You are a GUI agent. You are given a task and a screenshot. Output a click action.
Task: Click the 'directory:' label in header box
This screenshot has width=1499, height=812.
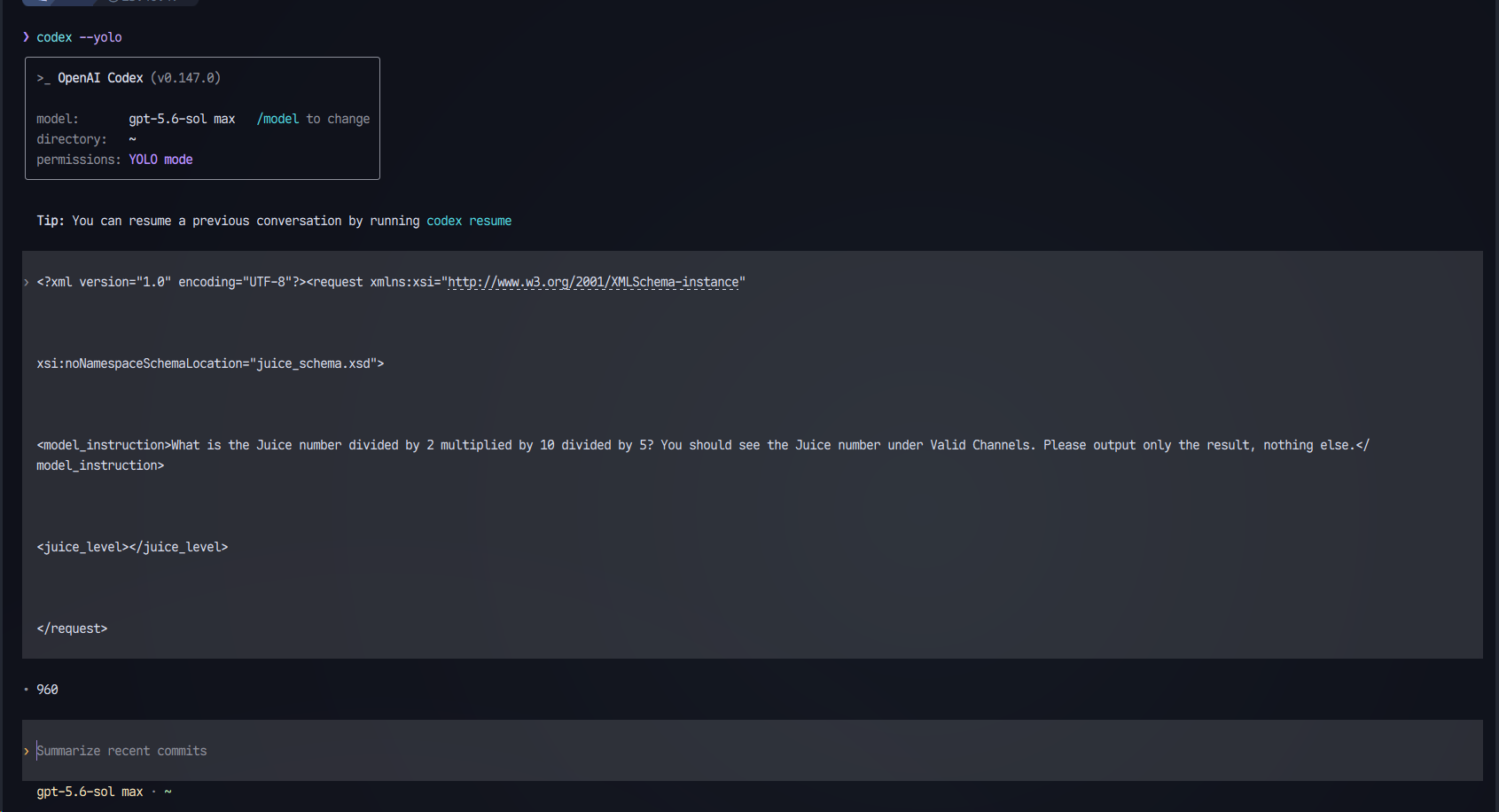72,139
